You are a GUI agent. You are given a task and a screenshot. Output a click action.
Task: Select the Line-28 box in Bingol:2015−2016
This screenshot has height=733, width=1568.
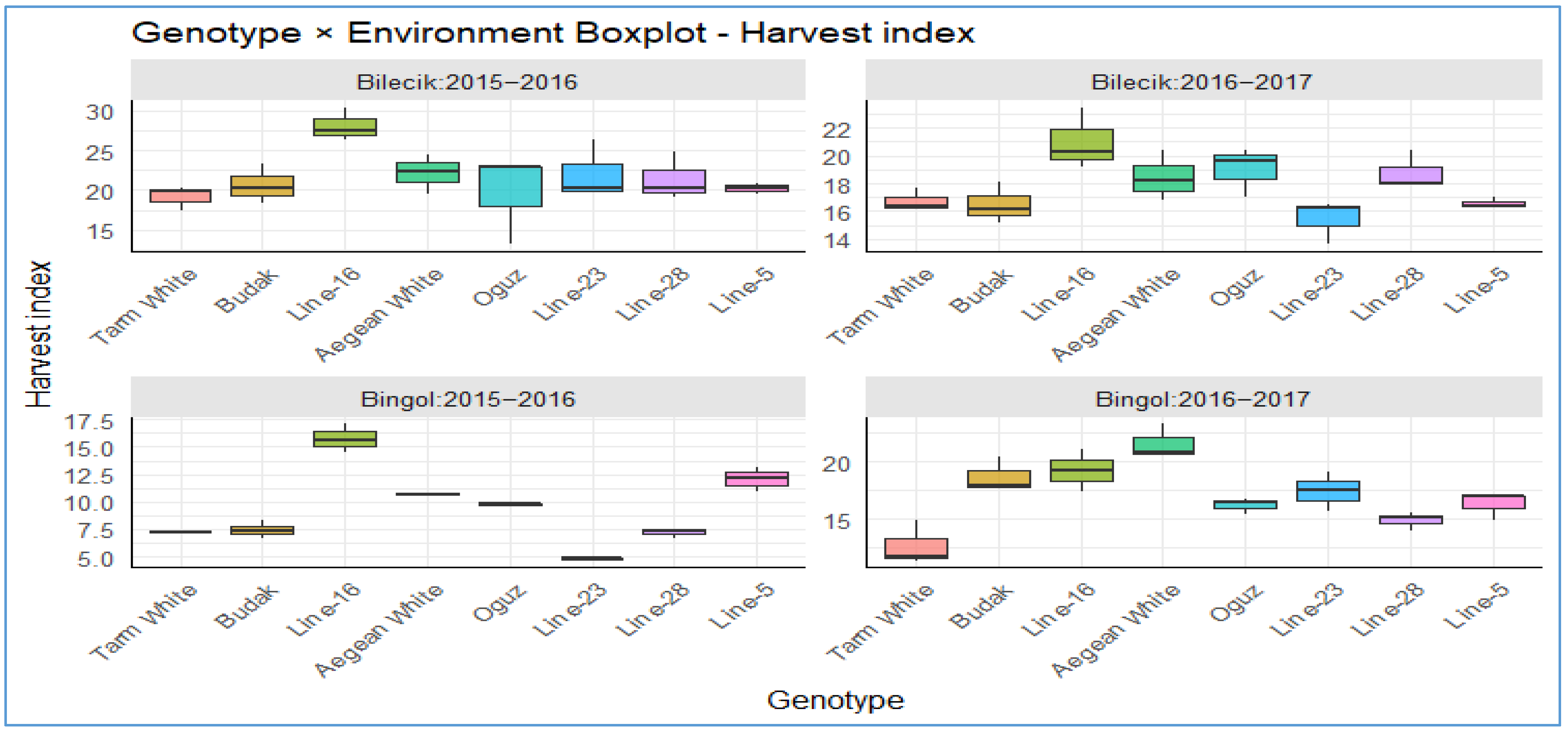click(674, 532)
